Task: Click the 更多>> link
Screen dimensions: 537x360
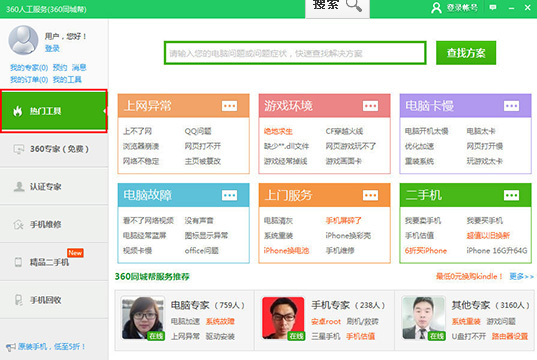Action: (521, 276)
